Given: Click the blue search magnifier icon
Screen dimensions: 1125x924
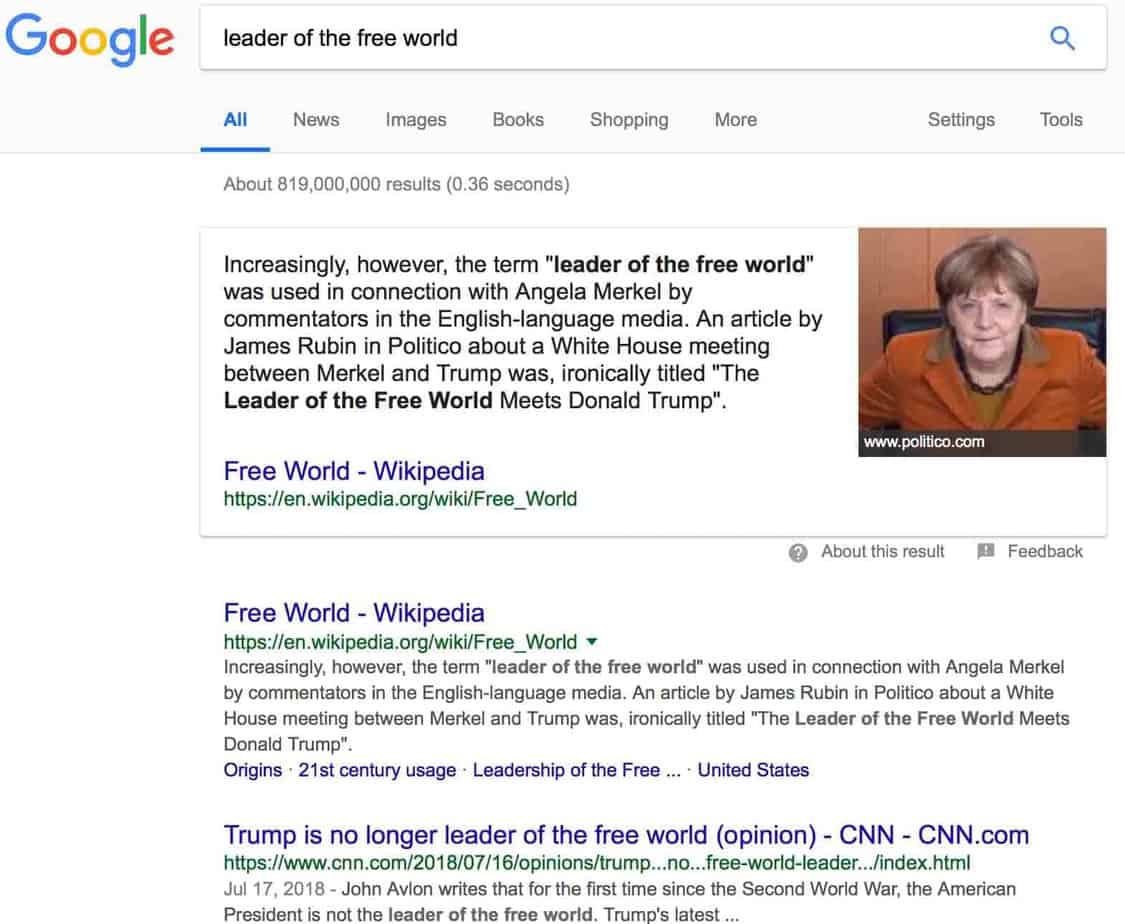Looking at the screenshot, I should (x=1062, y=38).
